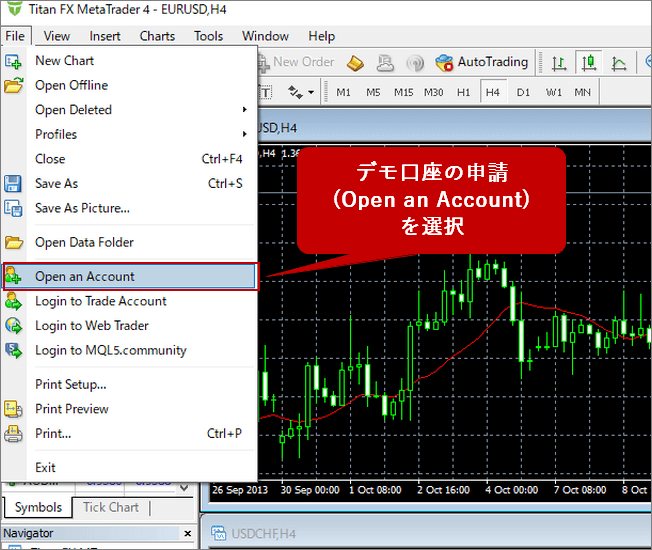Select the H4 timeframe

(493, 92)
